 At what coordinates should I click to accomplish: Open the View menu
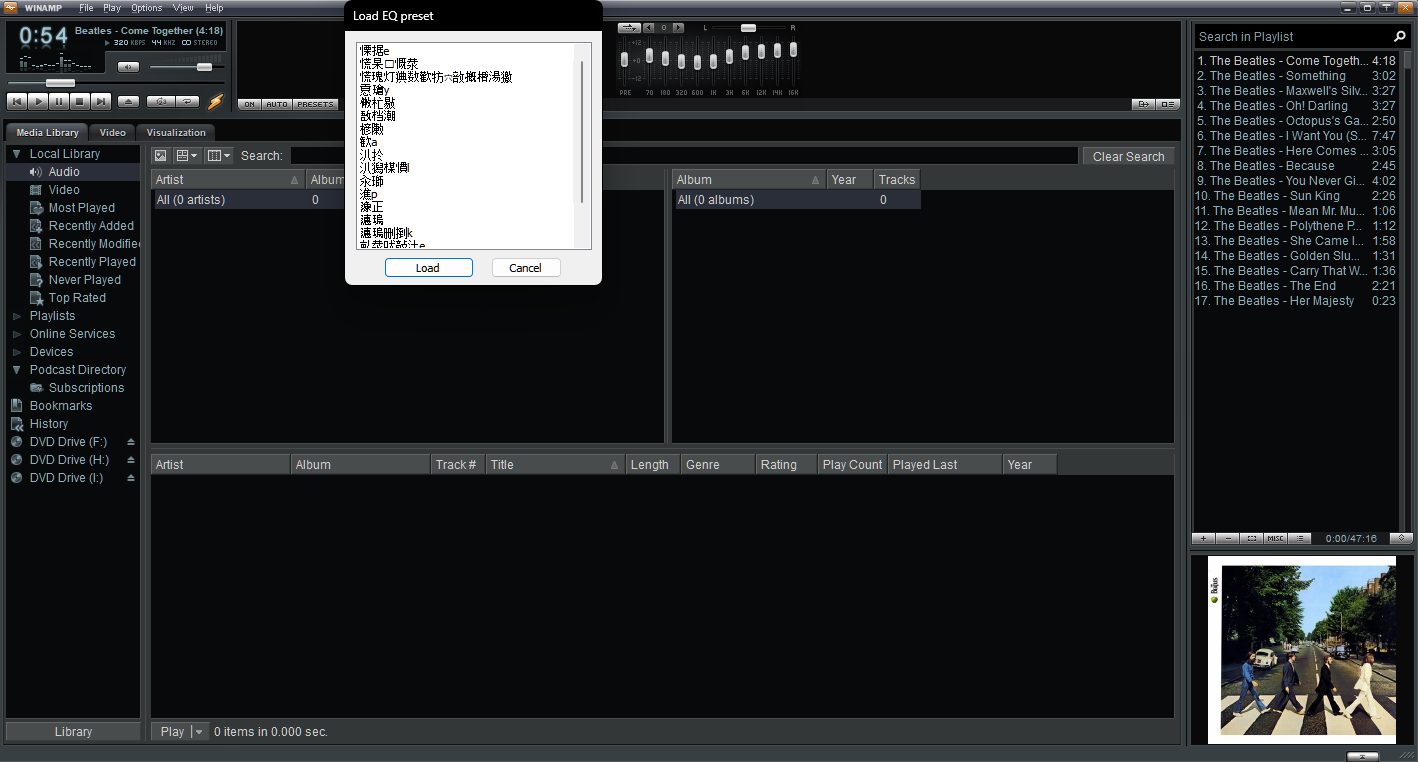point(183,8)
